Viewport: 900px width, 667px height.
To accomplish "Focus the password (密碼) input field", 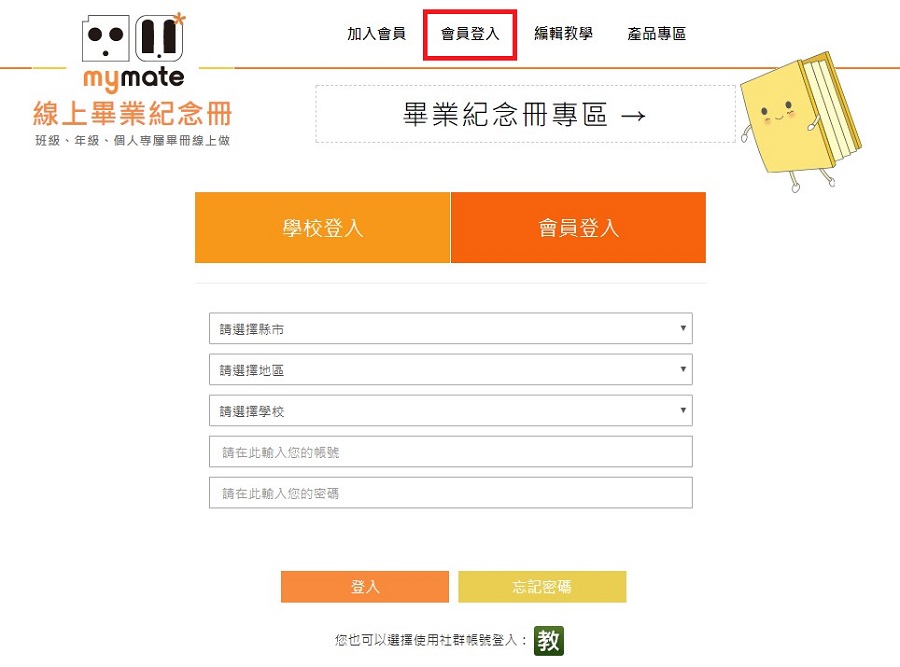I will tap(450, 493).
